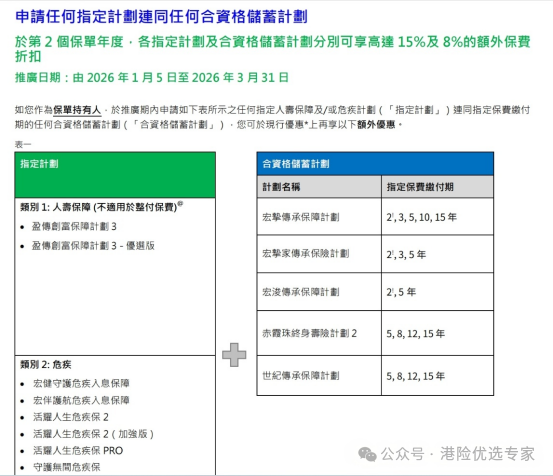
Task: Click the bold 額外優惠 text
Action: (x=376, y=124)
